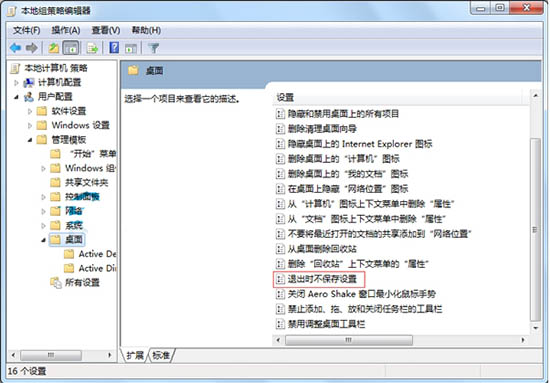
Task: Click settings list vertical scrollbar up arrow
Action: coord(535,95)
